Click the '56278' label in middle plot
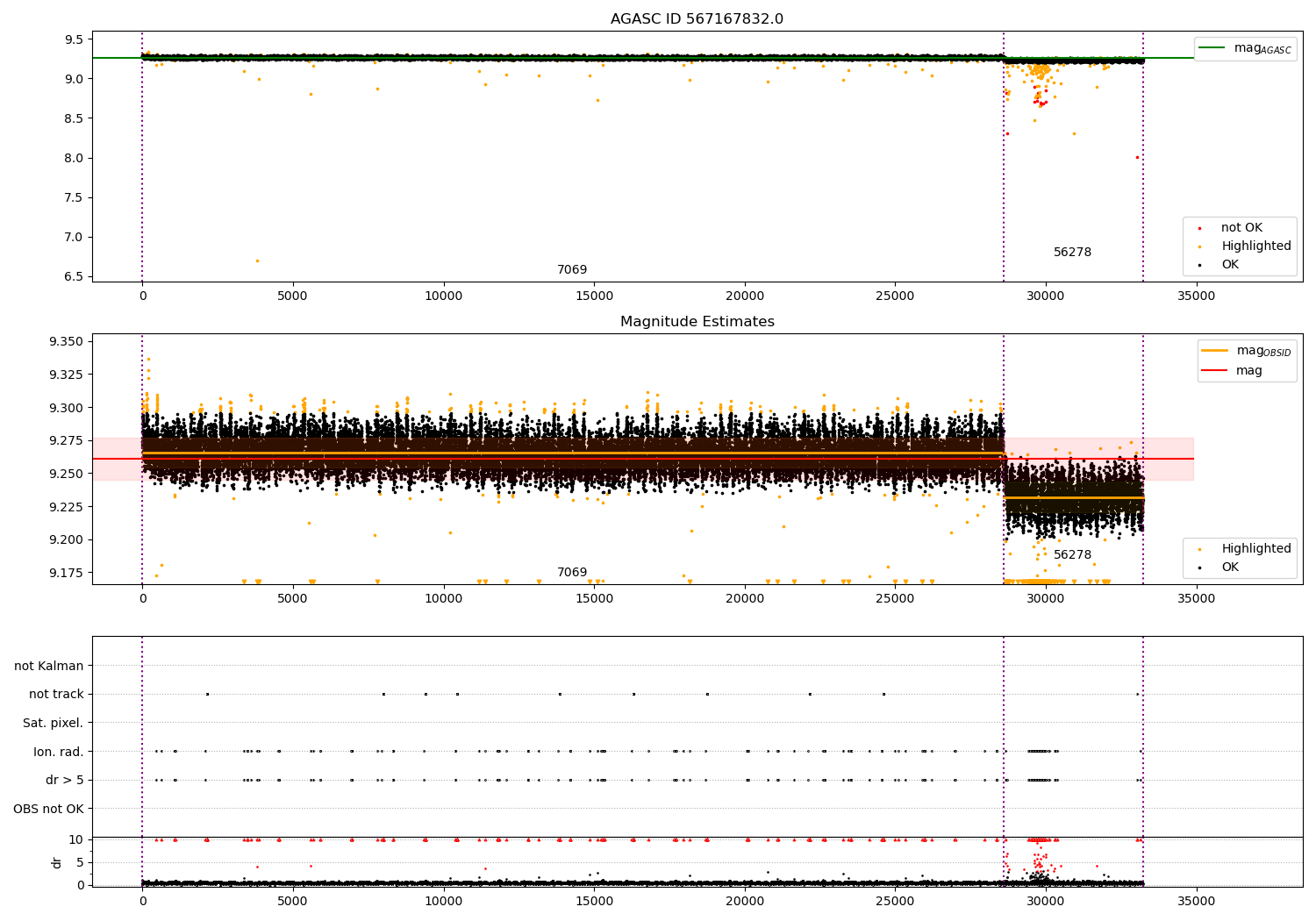 (x=1072, y=555)
